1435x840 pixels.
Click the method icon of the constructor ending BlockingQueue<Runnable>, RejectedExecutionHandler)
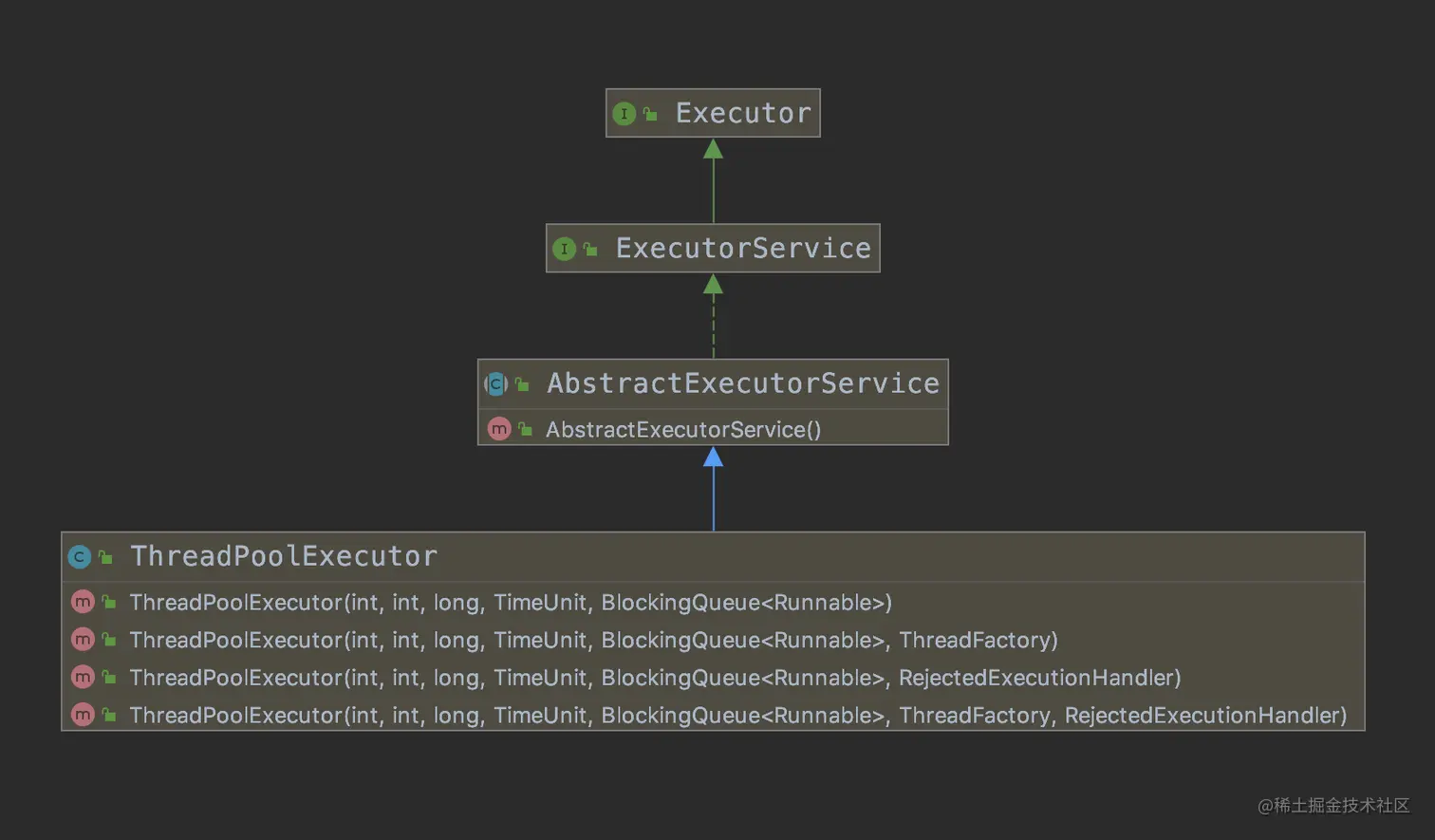pos(83,677)
